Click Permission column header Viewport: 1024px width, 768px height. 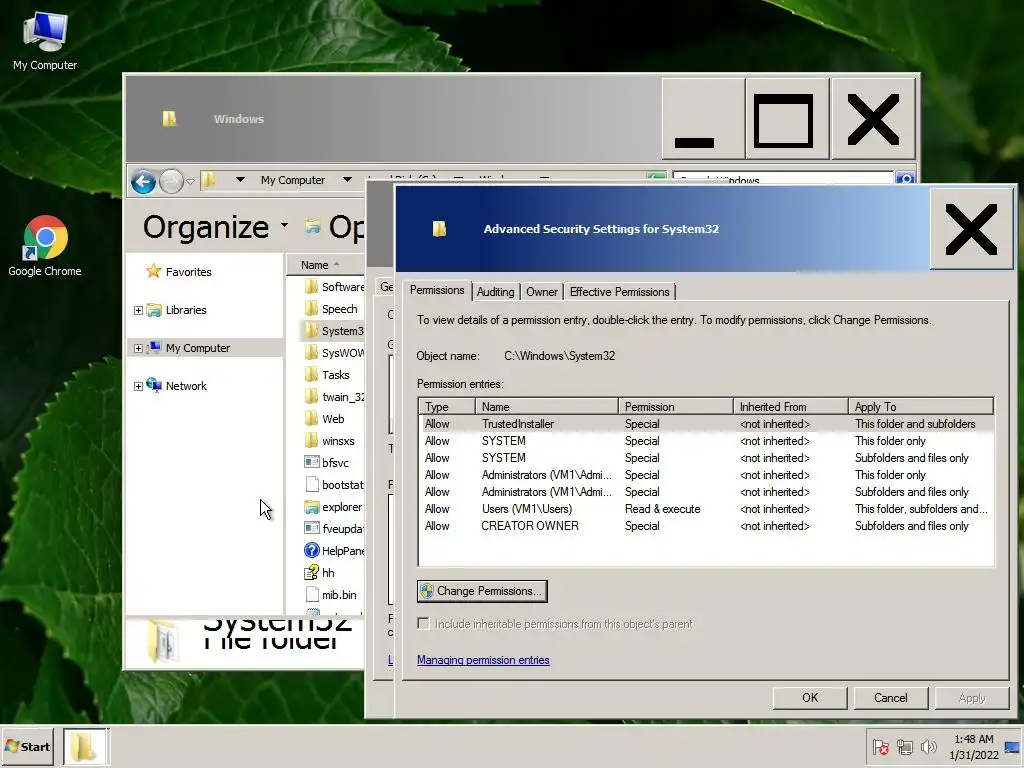(x=675, y=407)
